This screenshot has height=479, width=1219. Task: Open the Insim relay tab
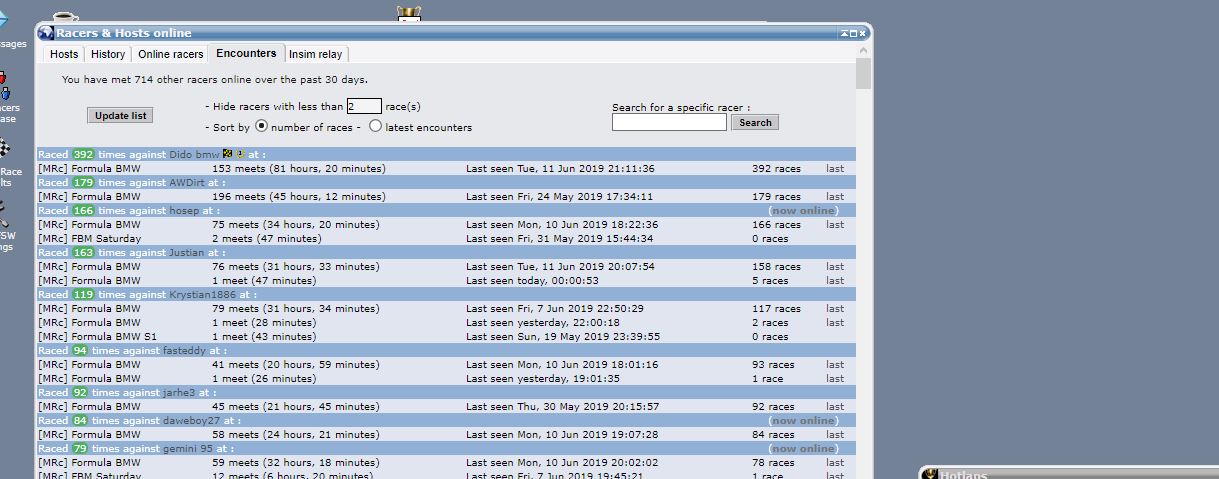316,54
